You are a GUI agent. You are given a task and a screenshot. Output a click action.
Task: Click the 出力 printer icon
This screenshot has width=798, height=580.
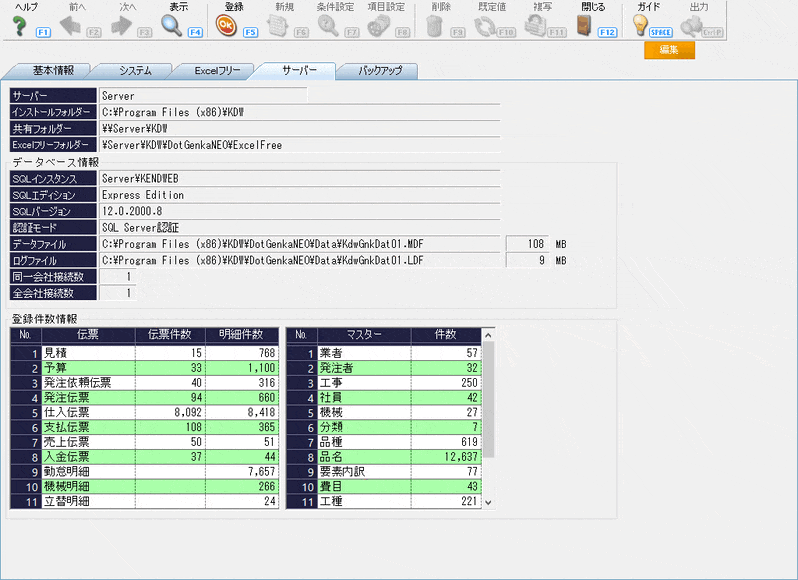point(691,25)
